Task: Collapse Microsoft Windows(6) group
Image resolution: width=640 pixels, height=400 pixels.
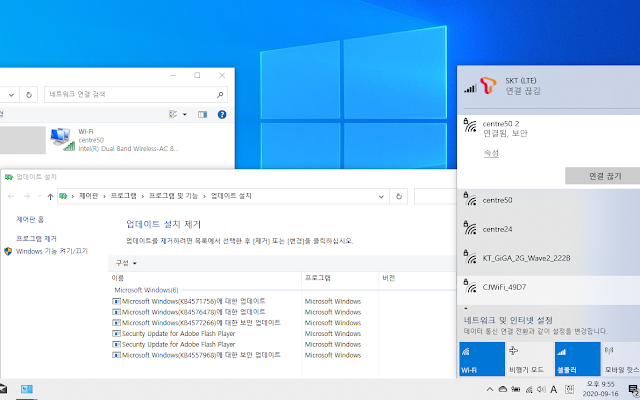Action: click(x=146, y=290)
